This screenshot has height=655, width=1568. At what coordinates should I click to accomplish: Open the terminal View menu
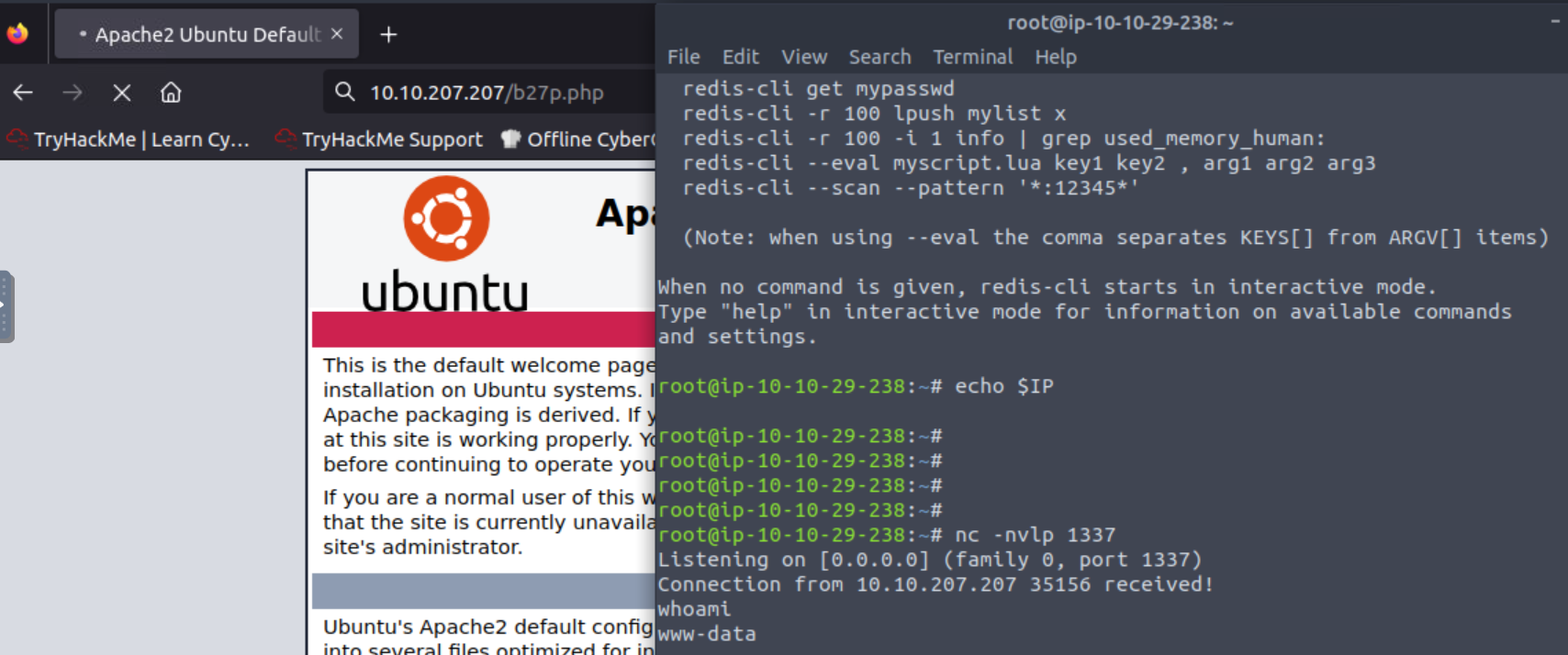pyautogui.click(x=803, y=57)
